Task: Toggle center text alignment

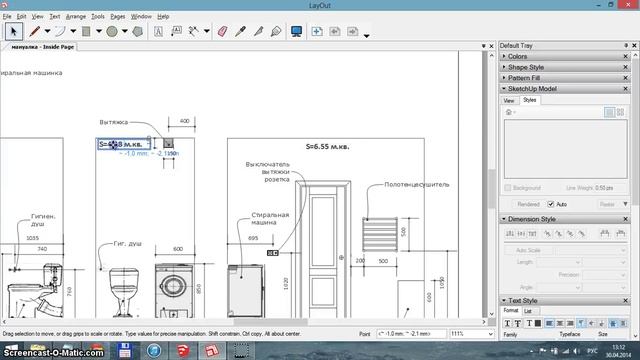Action: [560, 323]
